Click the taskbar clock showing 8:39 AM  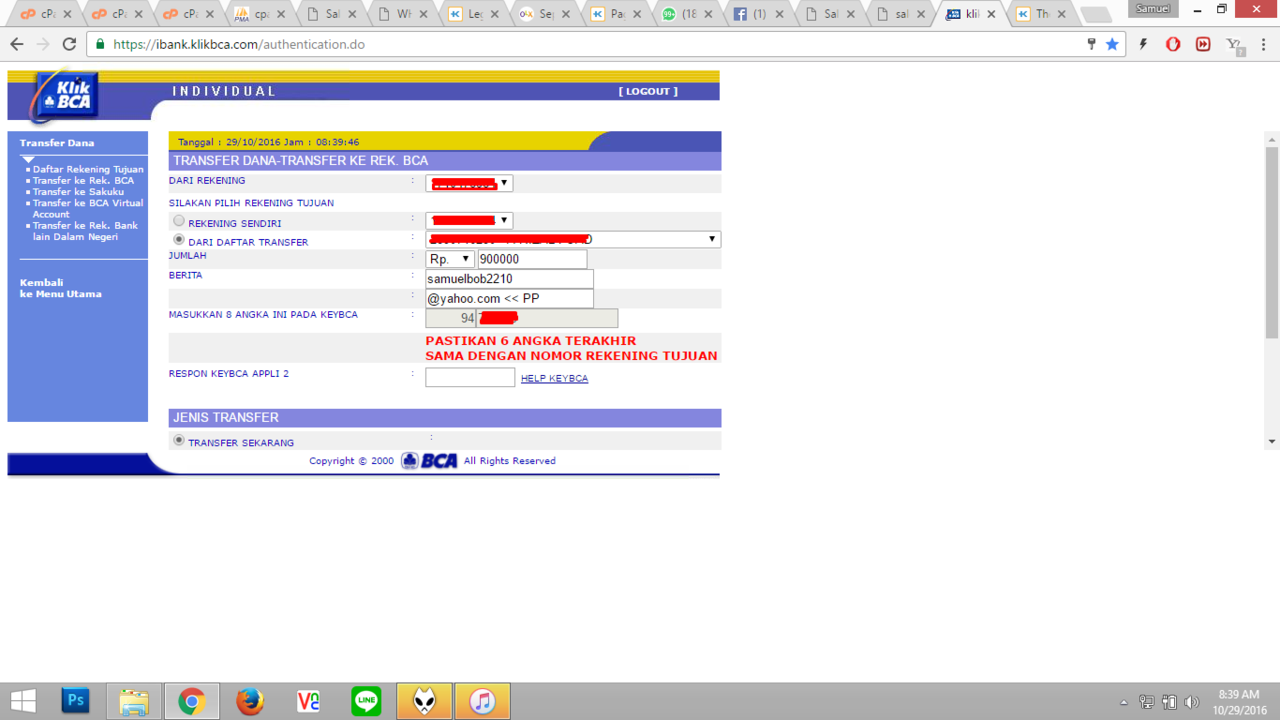(1239, 701)
